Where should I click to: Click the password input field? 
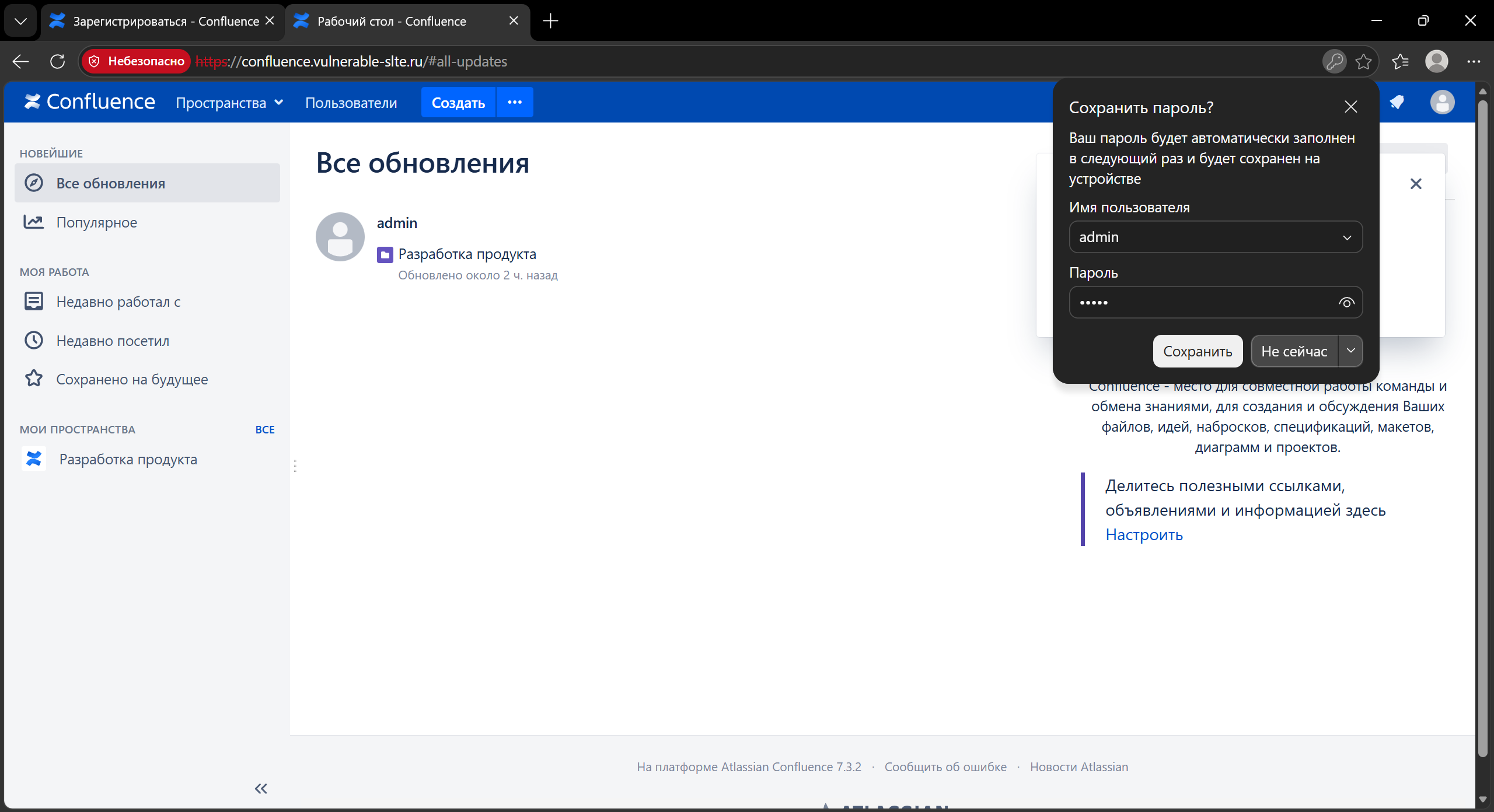pos(1216,302)
